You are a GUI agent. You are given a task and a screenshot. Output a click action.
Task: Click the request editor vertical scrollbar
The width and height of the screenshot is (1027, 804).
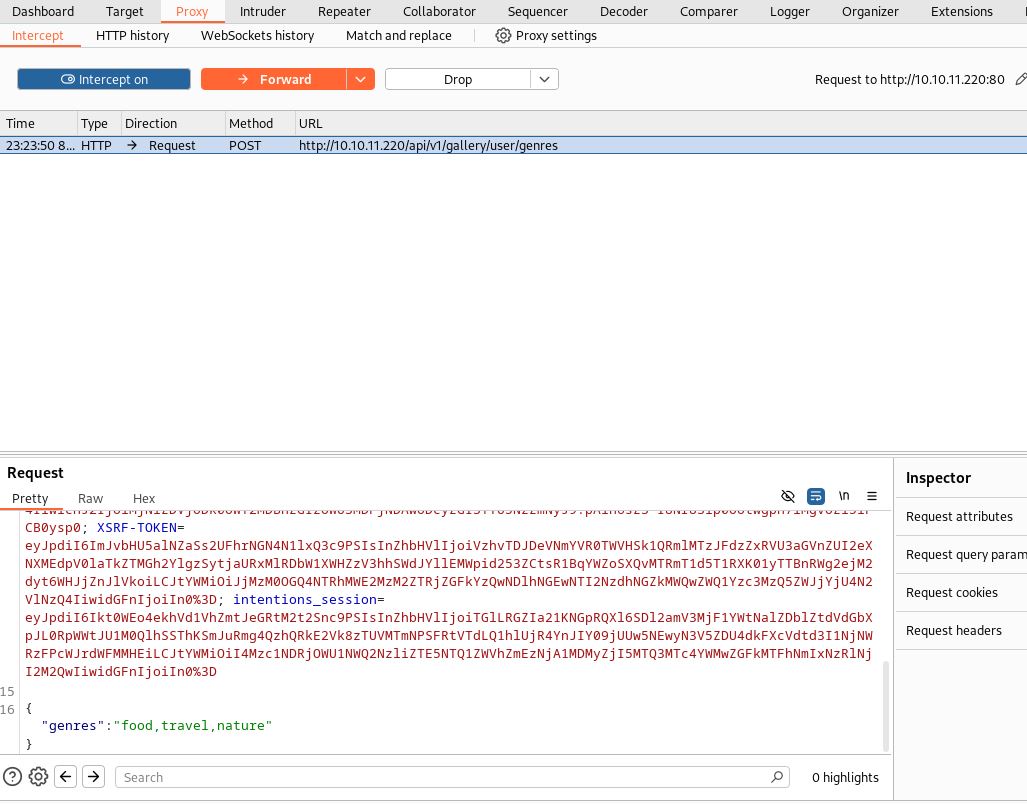pyautogui.click(x=886, y=706)
